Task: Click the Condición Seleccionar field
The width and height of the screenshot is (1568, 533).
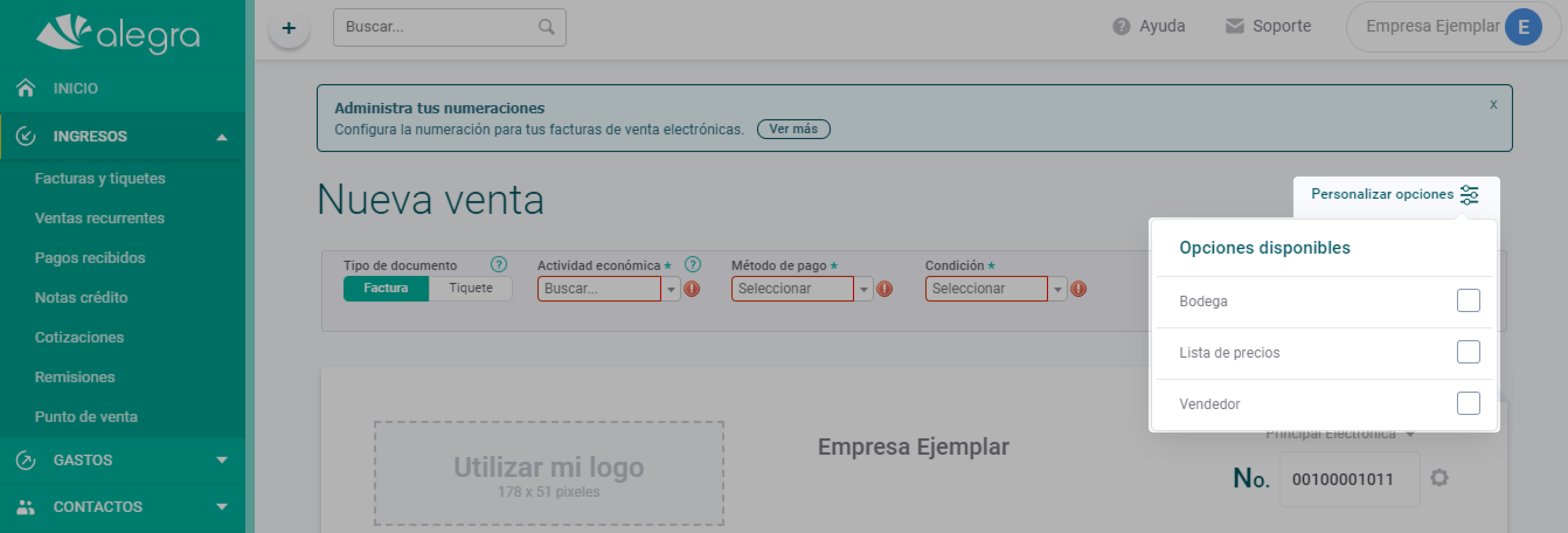Action: 987,289
